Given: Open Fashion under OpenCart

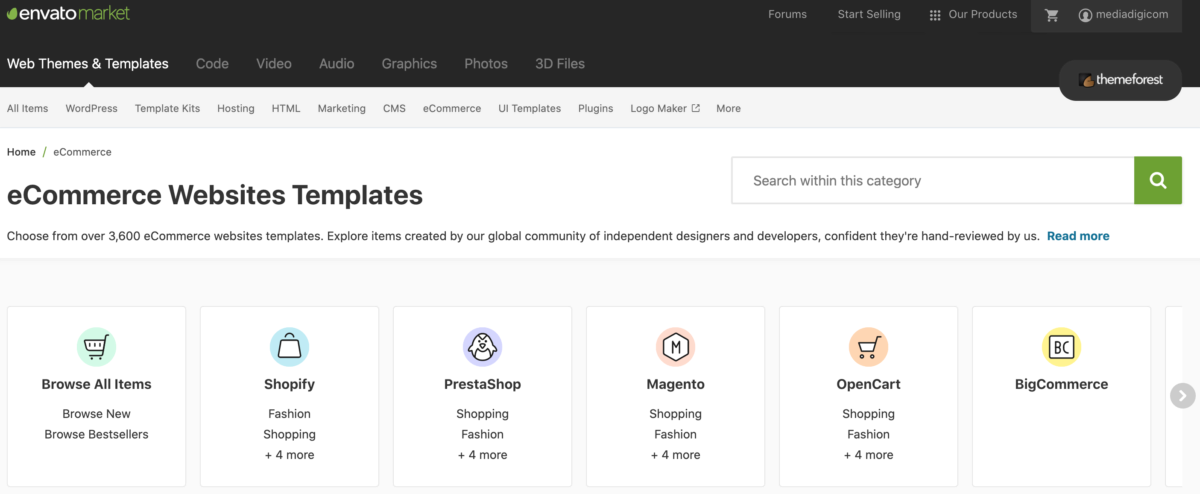Looking at the screenshot, I should (868, 434).
